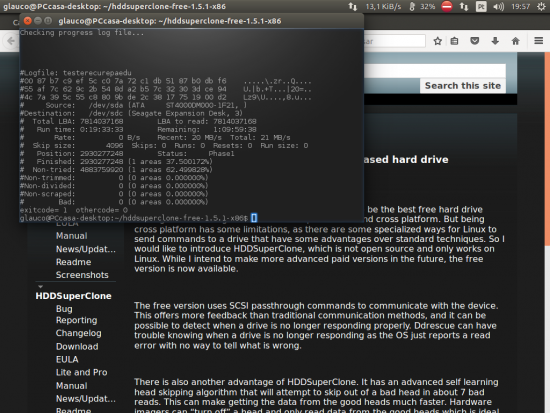550x413 pixels.
Task: Open the upper News/Updat... sidebar link
Action: tap(86, 249)
